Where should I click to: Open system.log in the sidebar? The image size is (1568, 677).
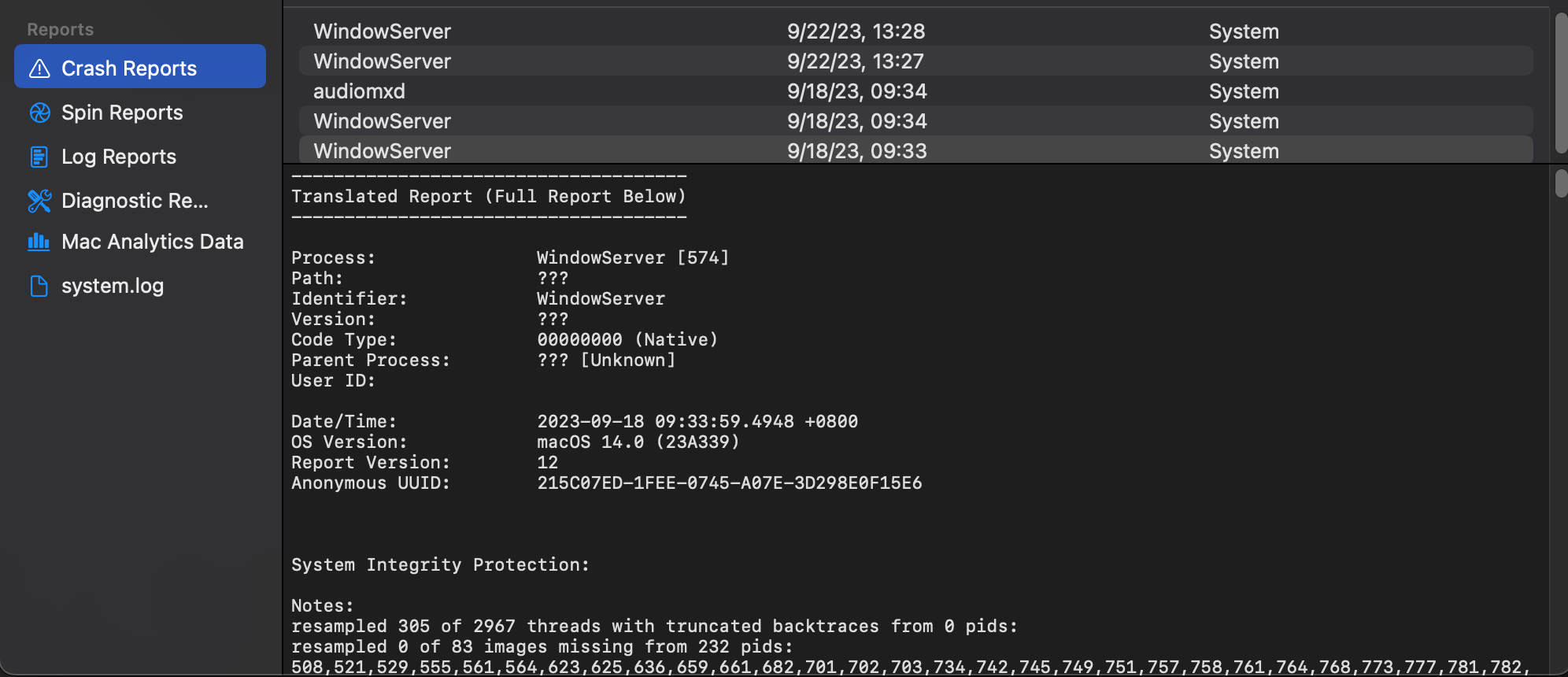pos(140,286)
